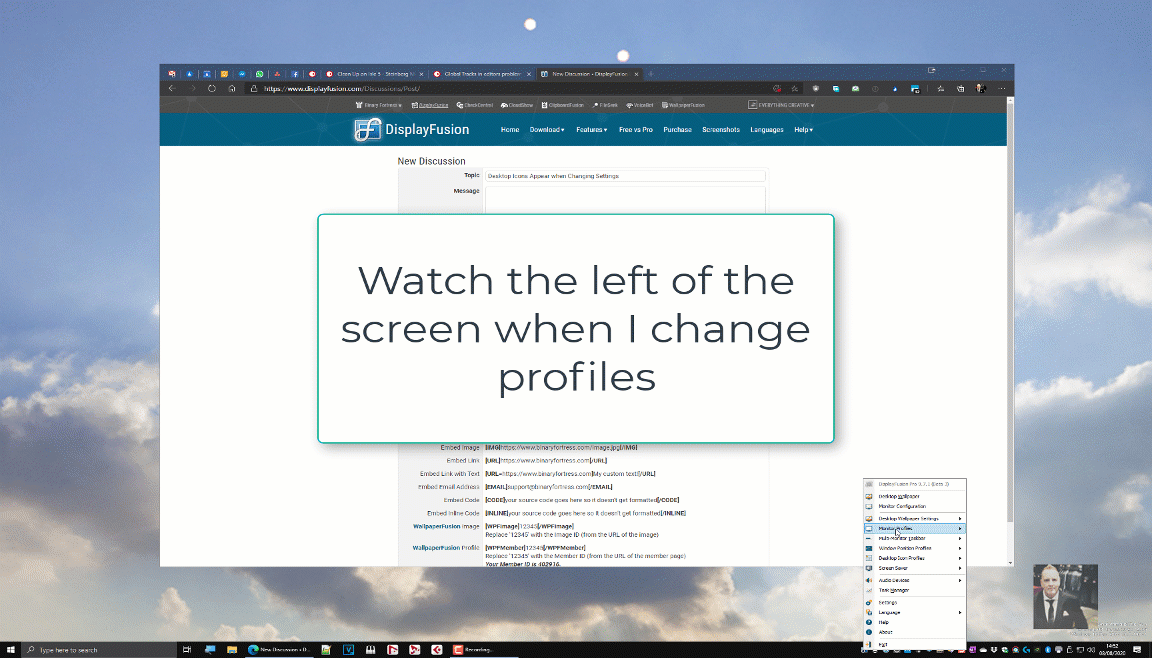Screen dimensions: 1152x658
Task: Bookmark the page using the star icon
Action: (794, 89)
